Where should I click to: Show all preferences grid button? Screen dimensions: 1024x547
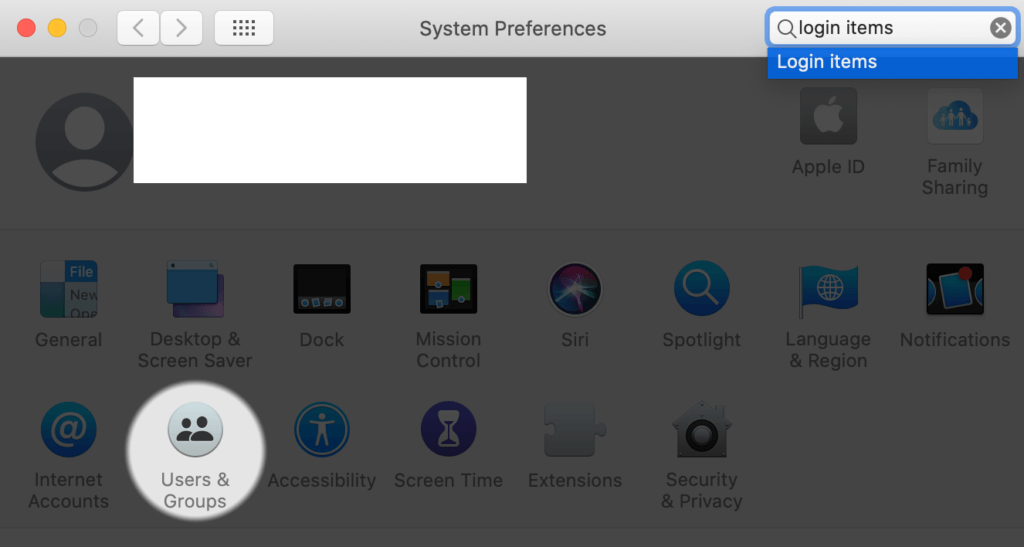tap(244, 28)
